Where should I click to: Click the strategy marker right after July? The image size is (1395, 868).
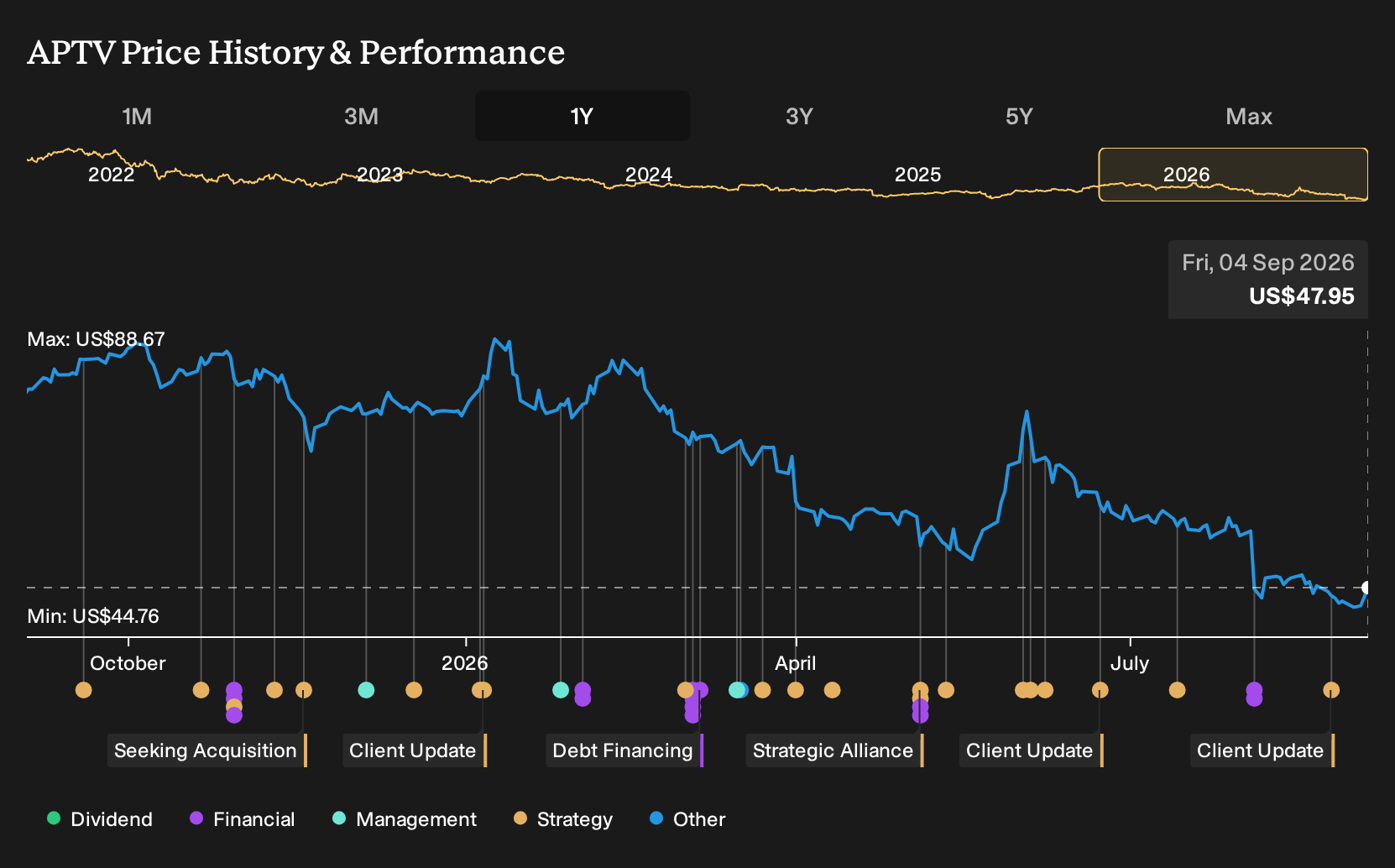point(1178,690)
